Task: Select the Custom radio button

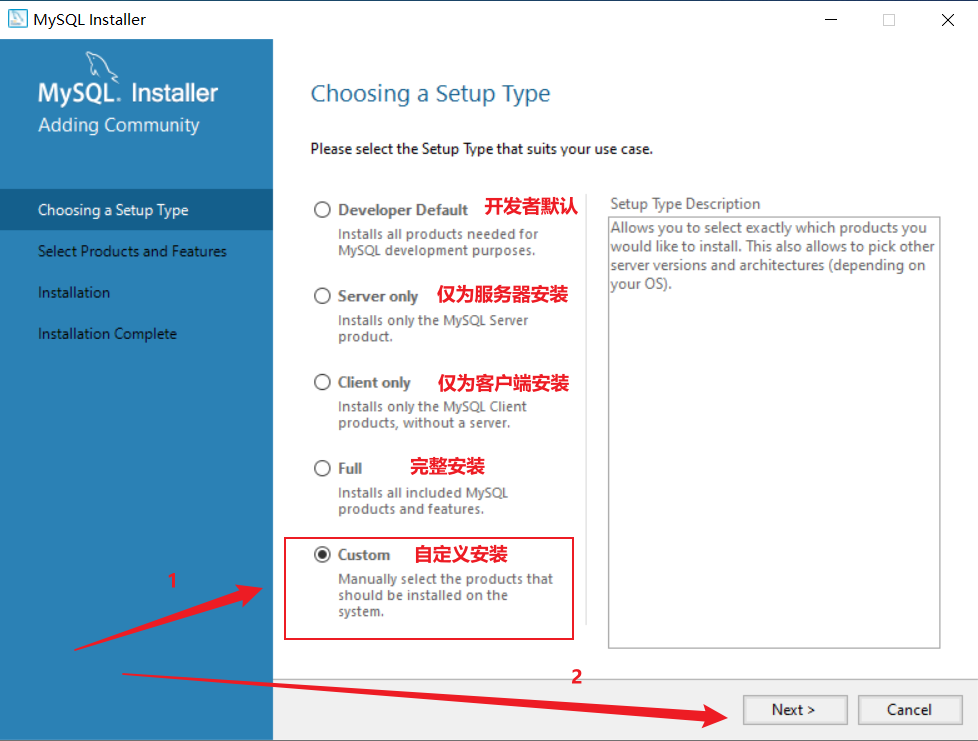Action: [322, 555]
